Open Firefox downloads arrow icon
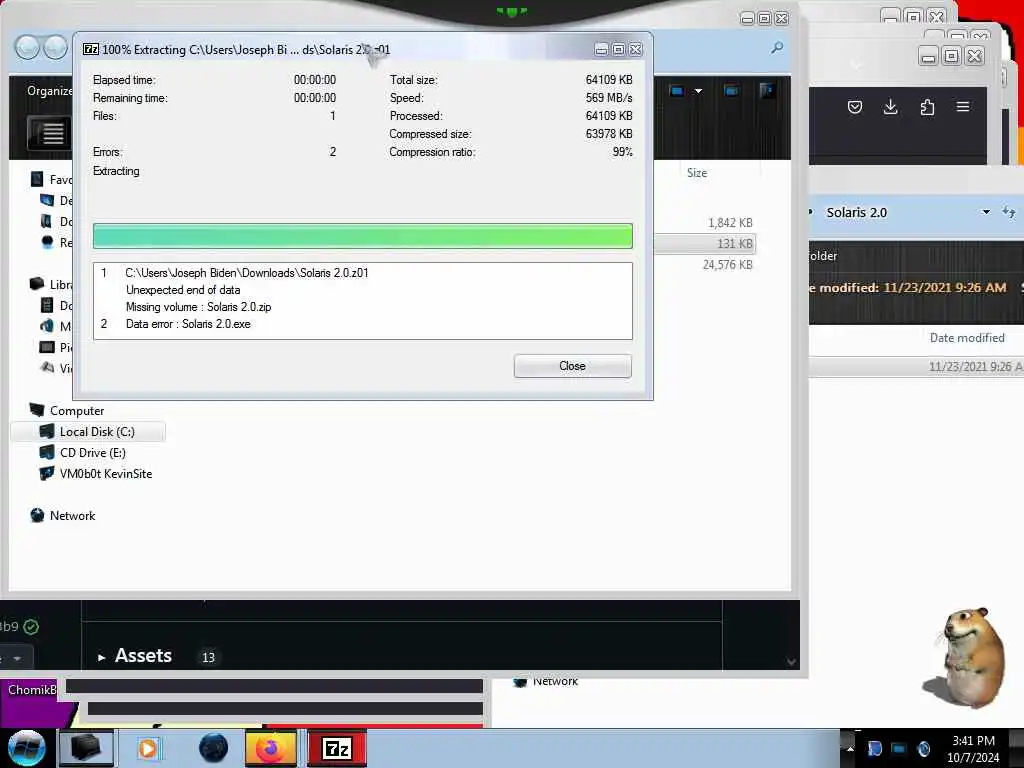This screenshot has width=1024, height=768. pyautogui.click(x=890, y=107)
